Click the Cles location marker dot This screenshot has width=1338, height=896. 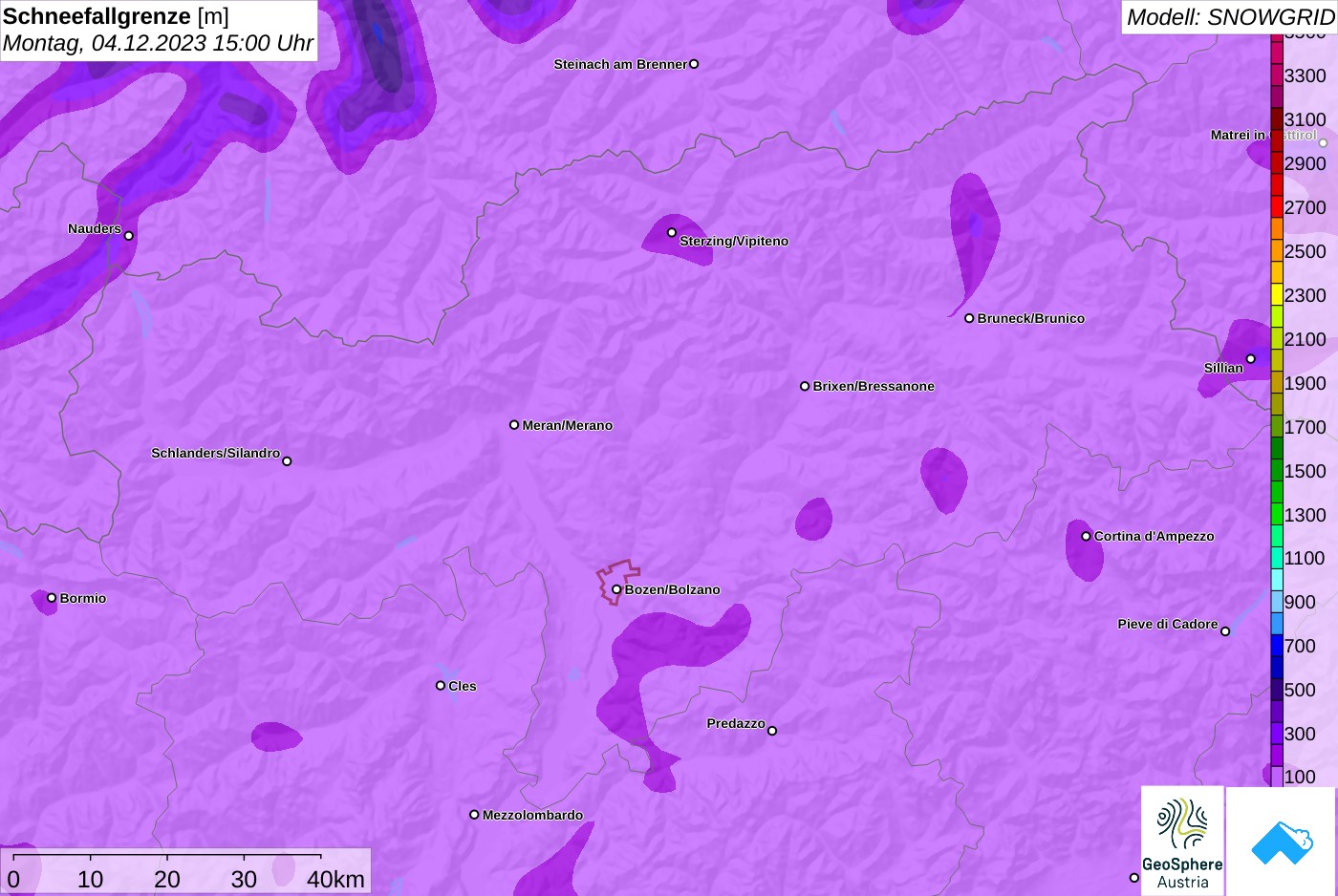coord(441,685)
